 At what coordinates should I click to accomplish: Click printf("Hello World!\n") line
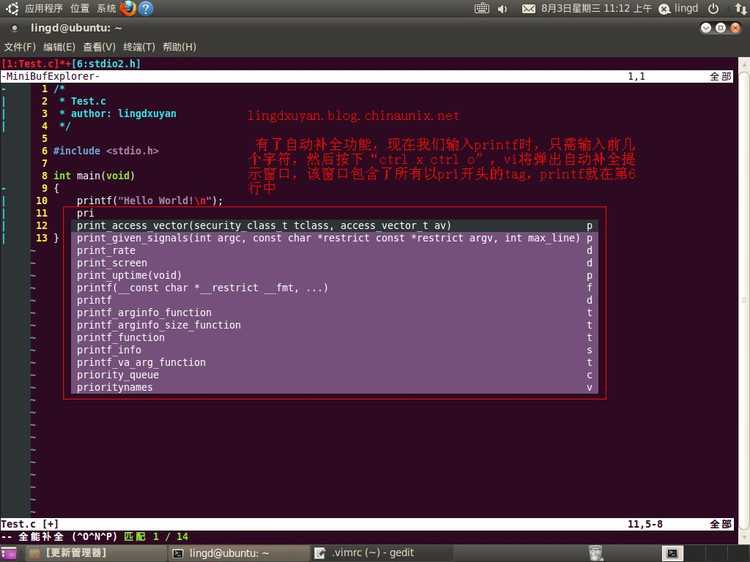pyautogui.click(x=150, y=200)
